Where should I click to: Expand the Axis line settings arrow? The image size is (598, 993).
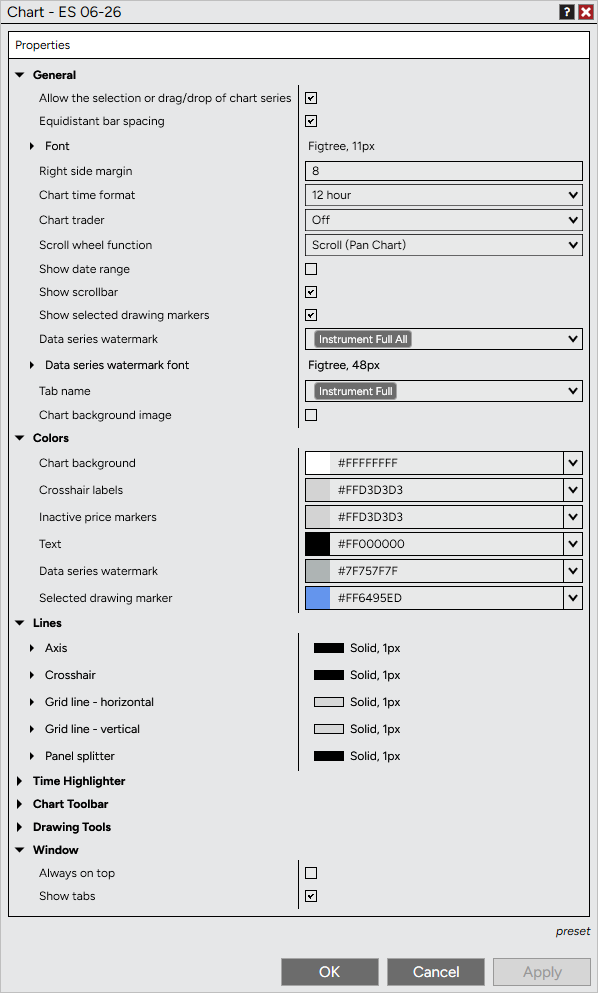pos(32,648)
